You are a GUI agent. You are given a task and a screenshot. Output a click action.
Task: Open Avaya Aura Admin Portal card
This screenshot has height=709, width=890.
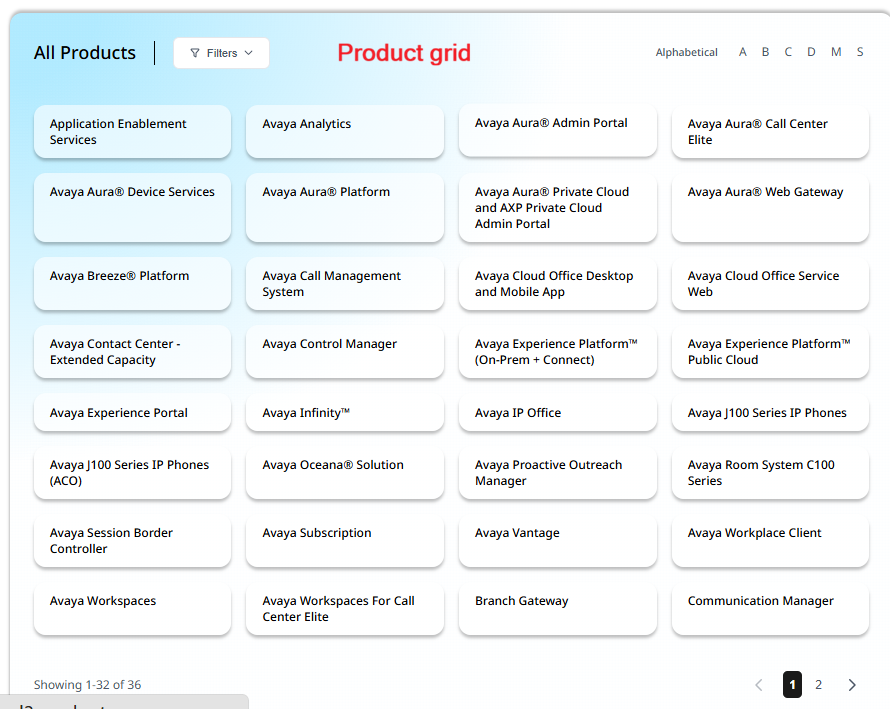[557, 131]
